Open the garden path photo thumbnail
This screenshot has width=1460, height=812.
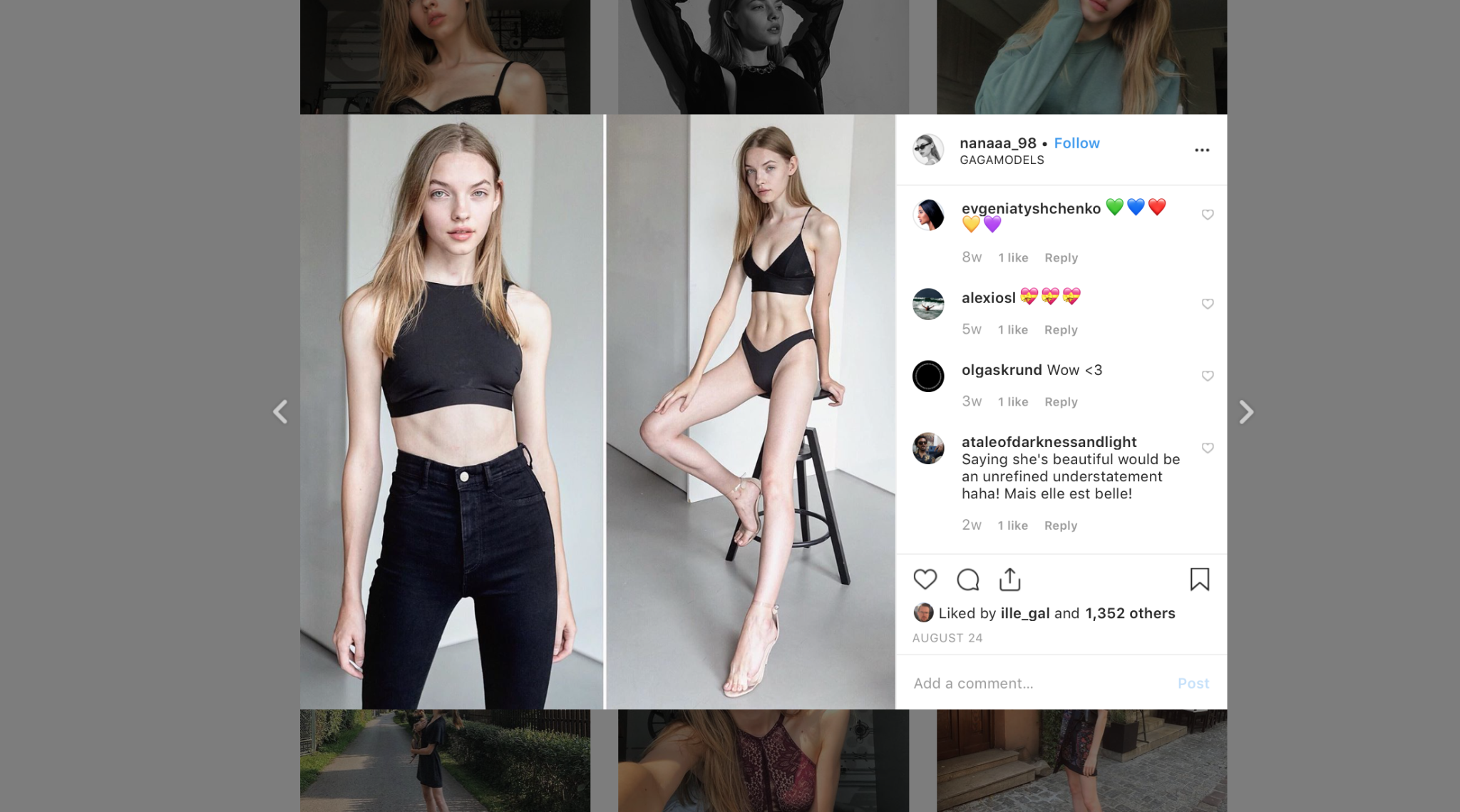(x=445, y=761)
